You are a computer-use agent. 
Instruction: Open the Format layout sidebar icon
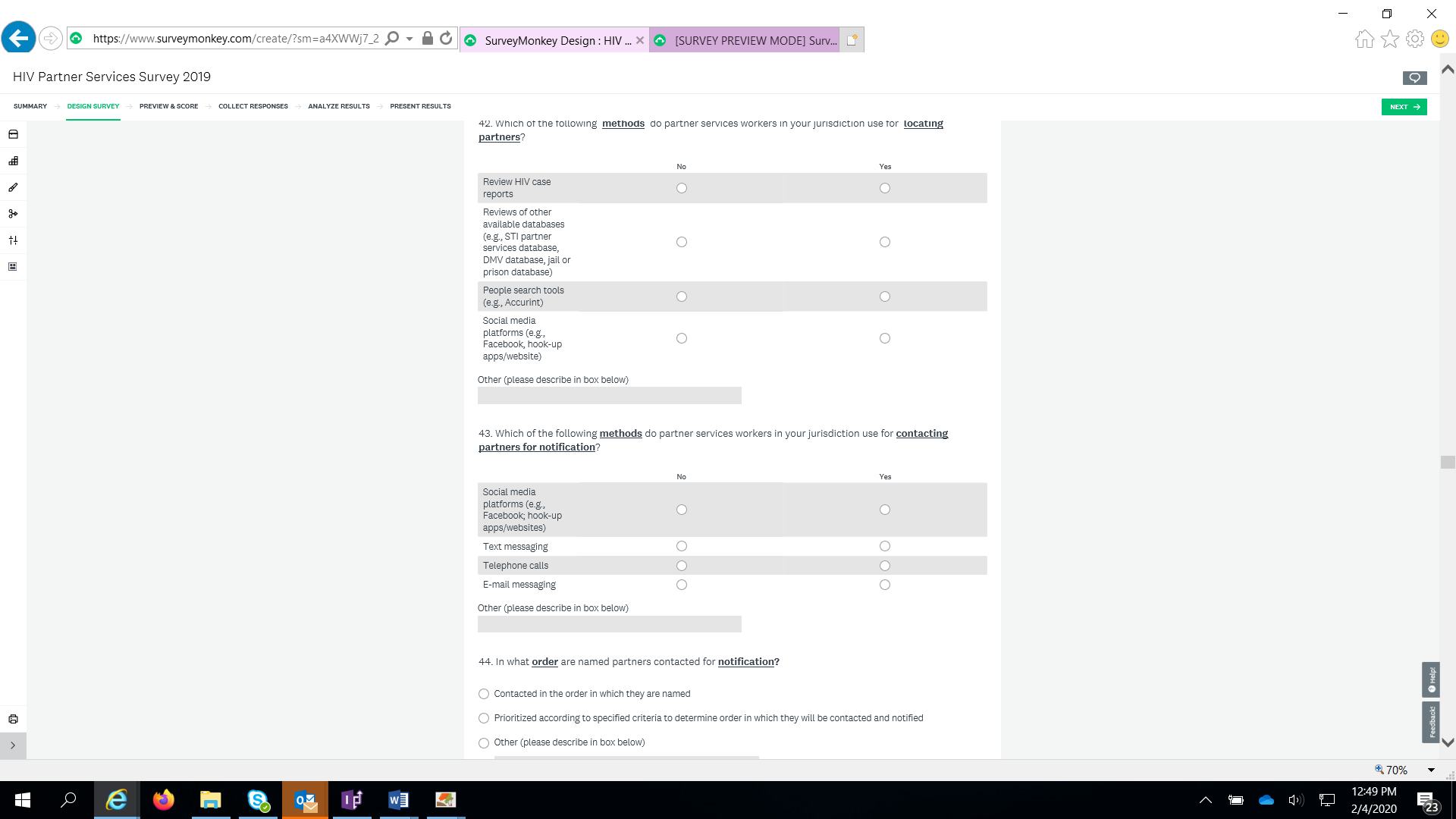coord(13,267)
